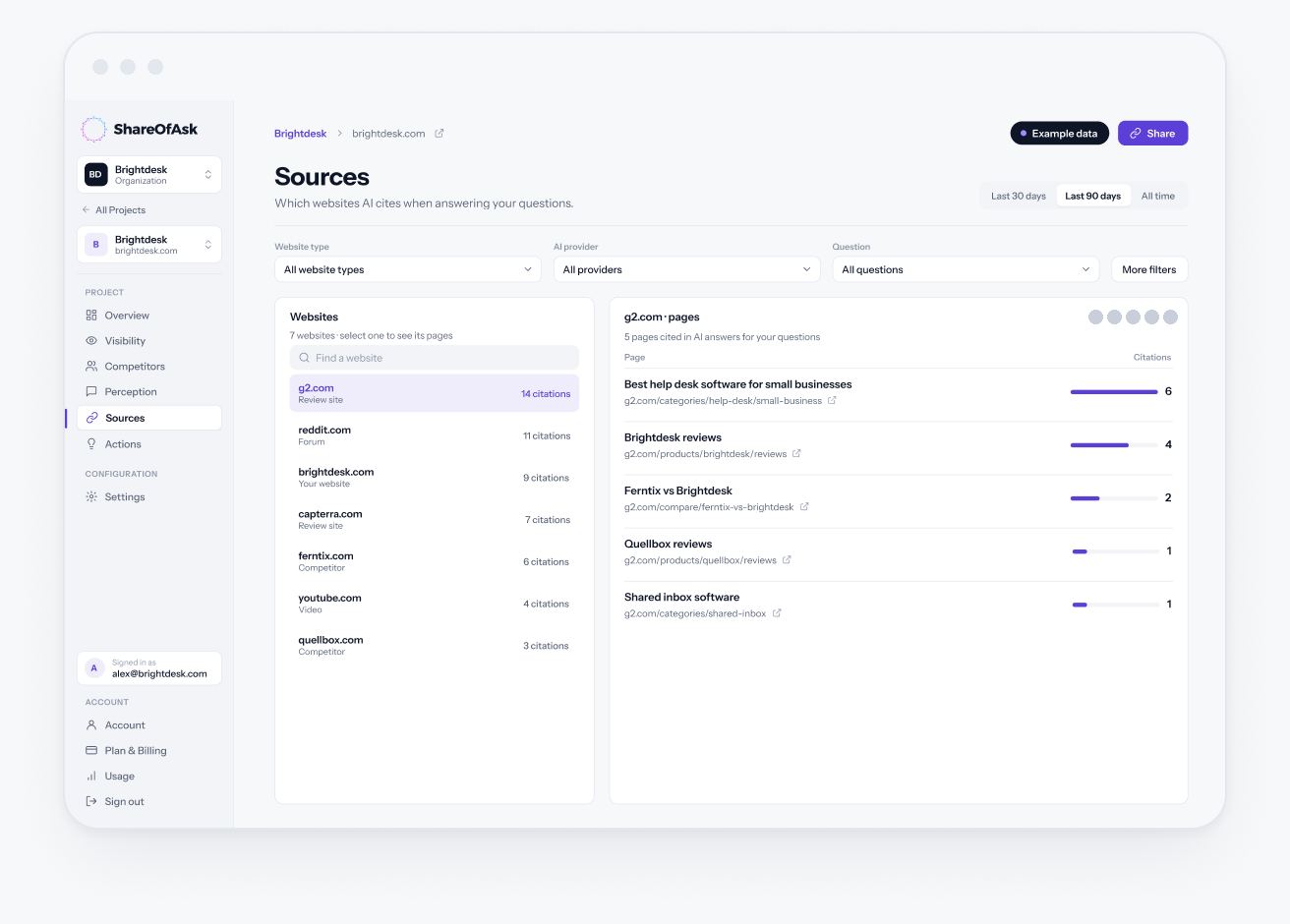Click the Example data badge
Screen dimensions: 1290x924
click(1059, 133)
